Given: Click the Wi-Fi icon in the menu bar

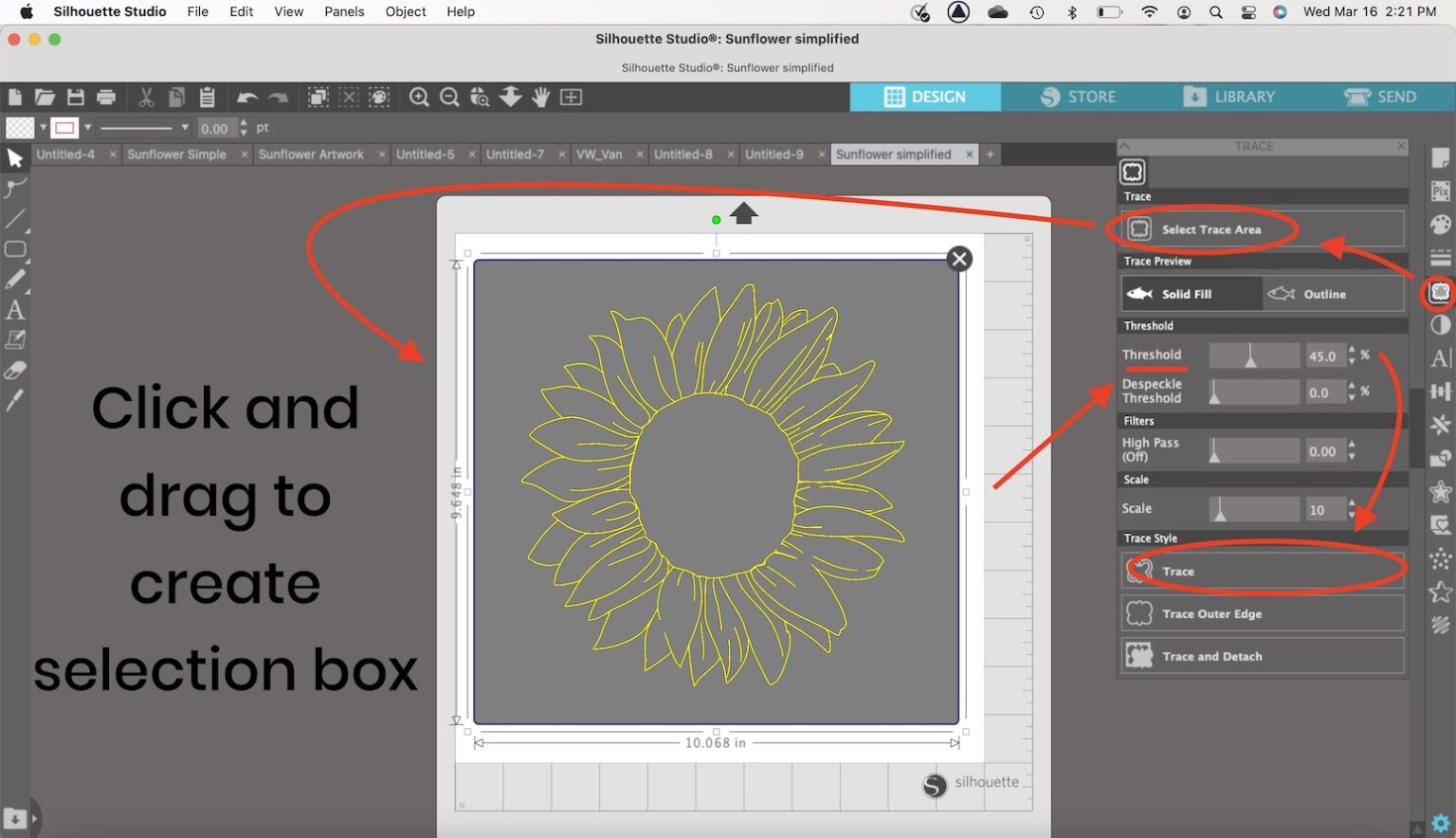Looking at the screenshot, I should tap(1148, 12).
